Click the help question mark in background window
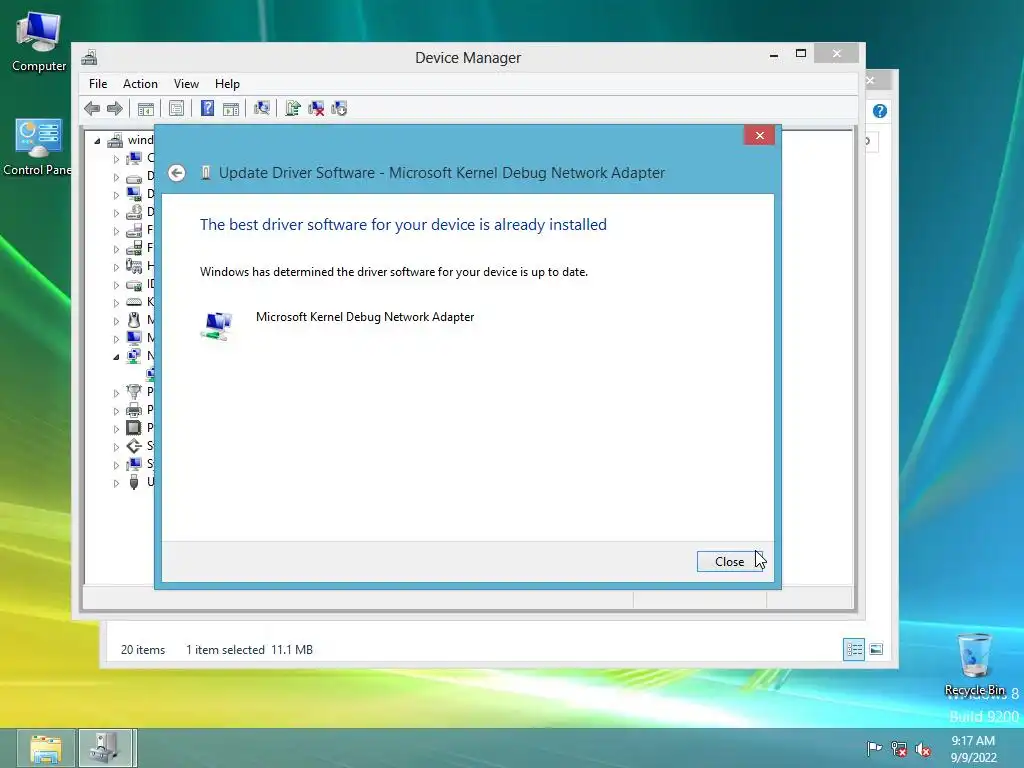This screenshot has height=768, width=1024. click(880, 111)
